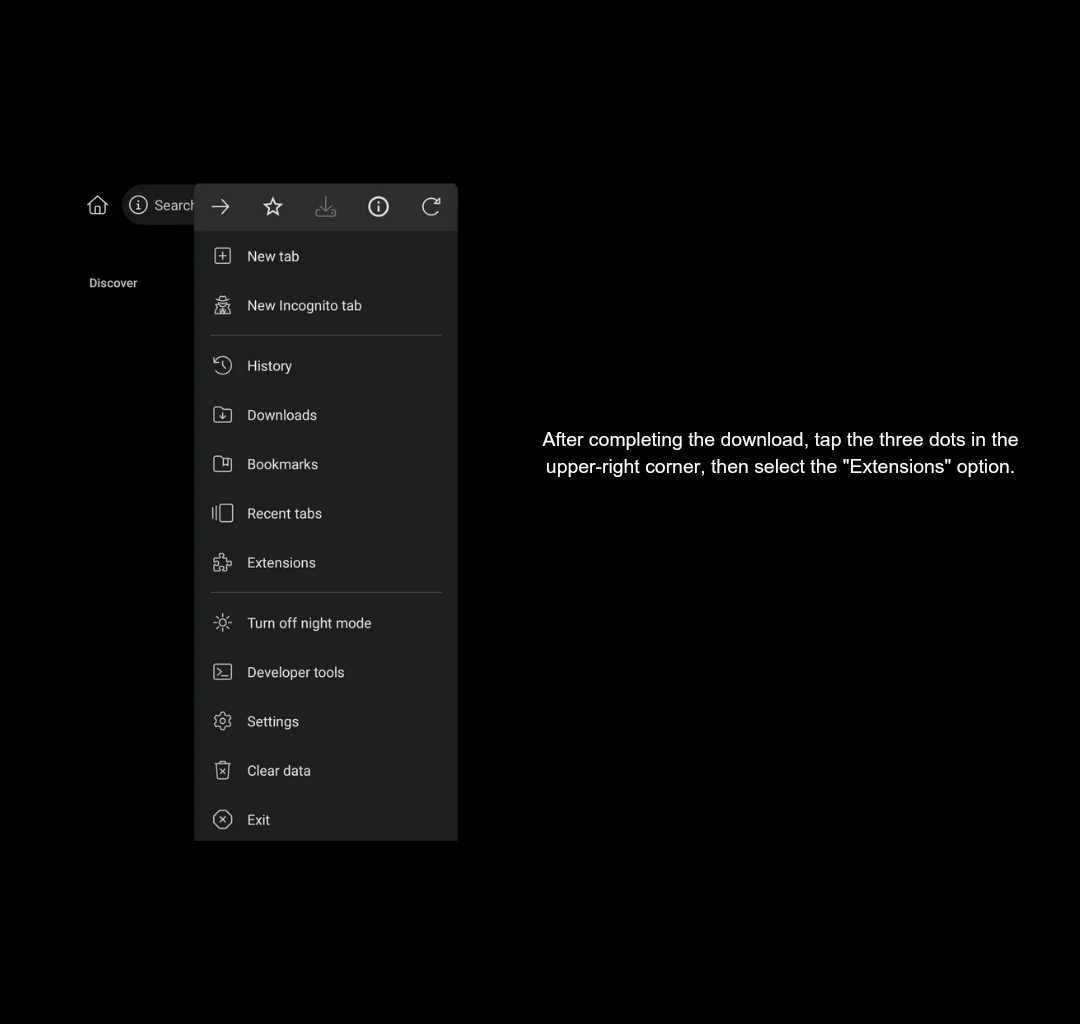Viewport: 1080px width, 1024px height.
Task: Open a New tab
Action: (x=273, y=257)
